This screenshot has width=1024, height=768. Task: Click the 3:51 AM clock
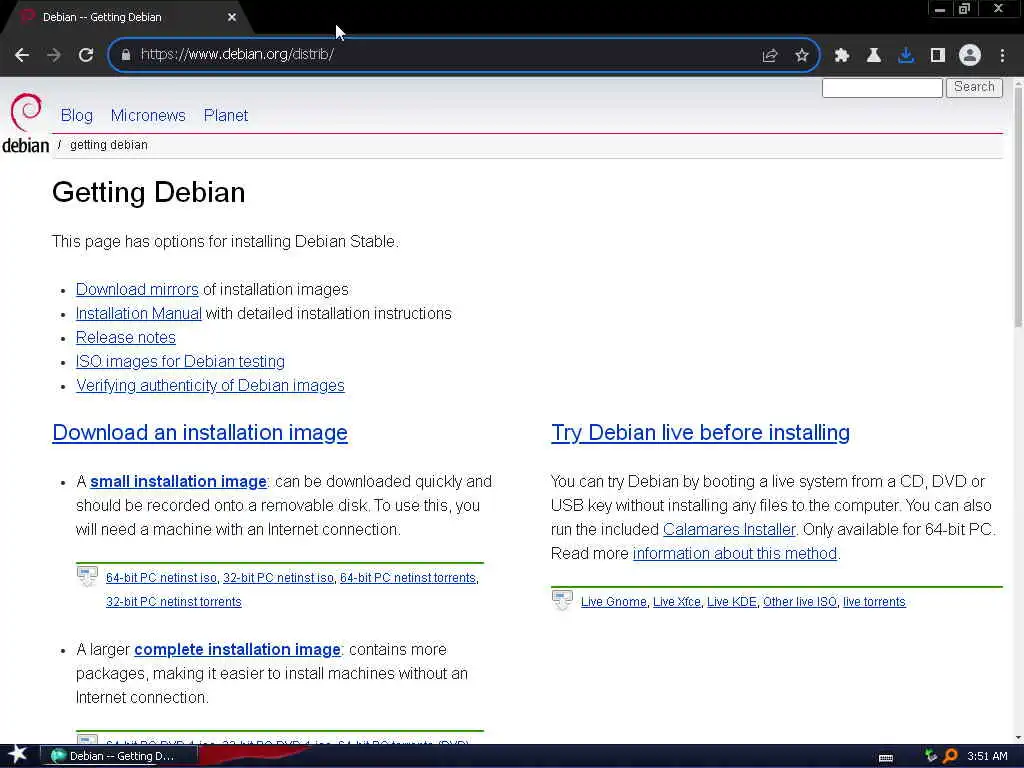[x=987, y=756]
